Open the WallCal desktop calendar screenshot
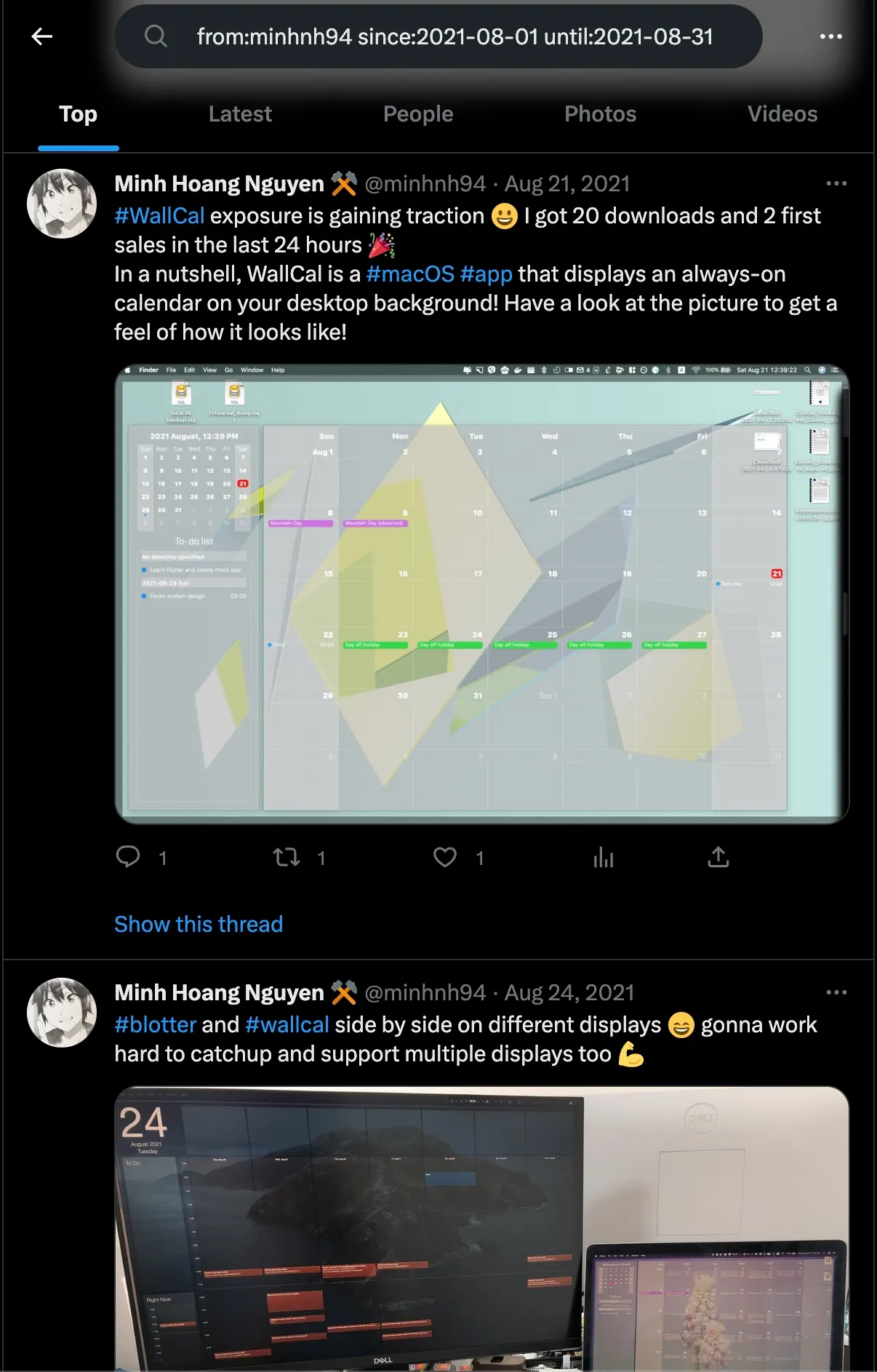 pyautogui.click(x=482, y=594)
